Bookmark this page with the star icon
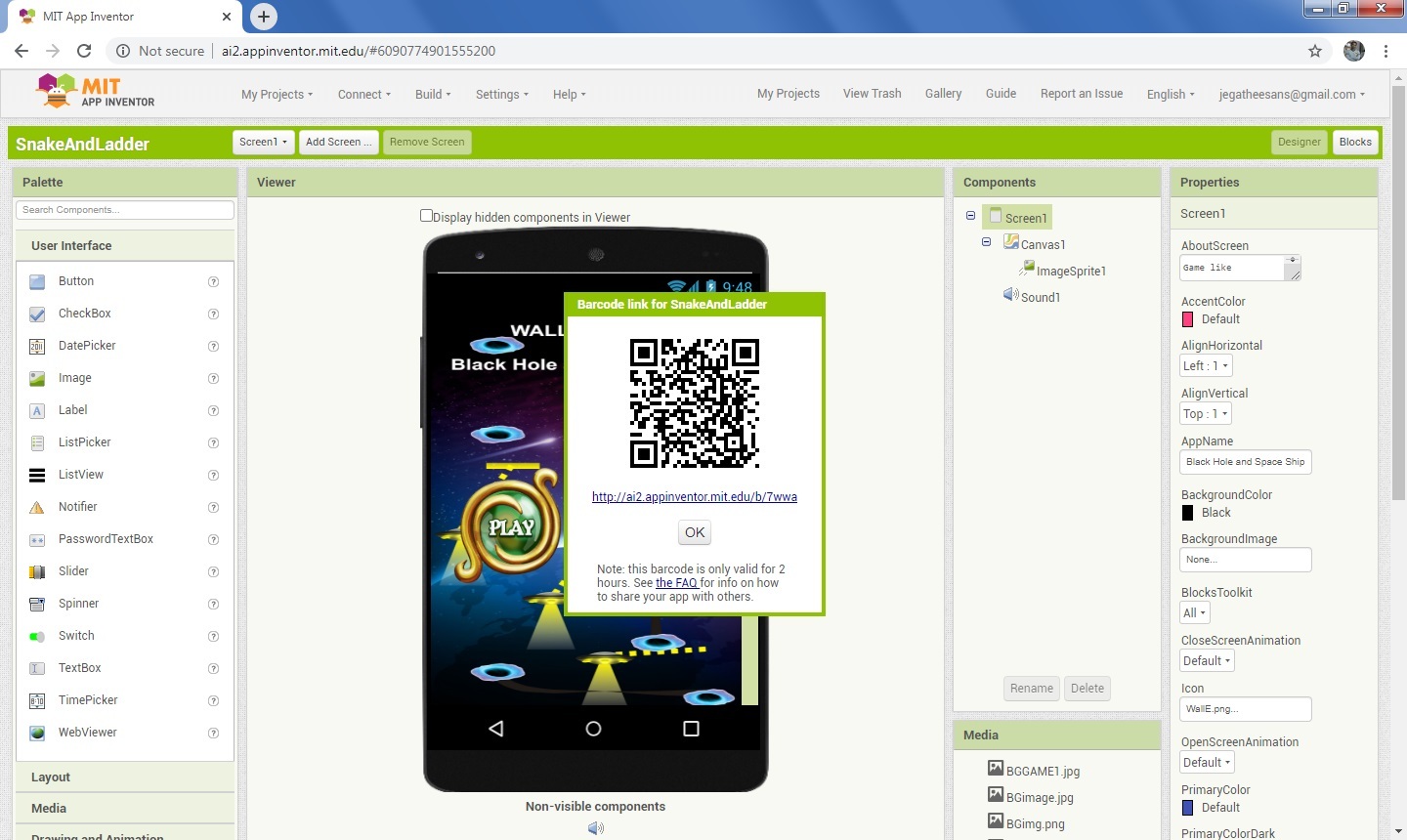This screenshot has width=1407, height=840. tap(1315, 51)
